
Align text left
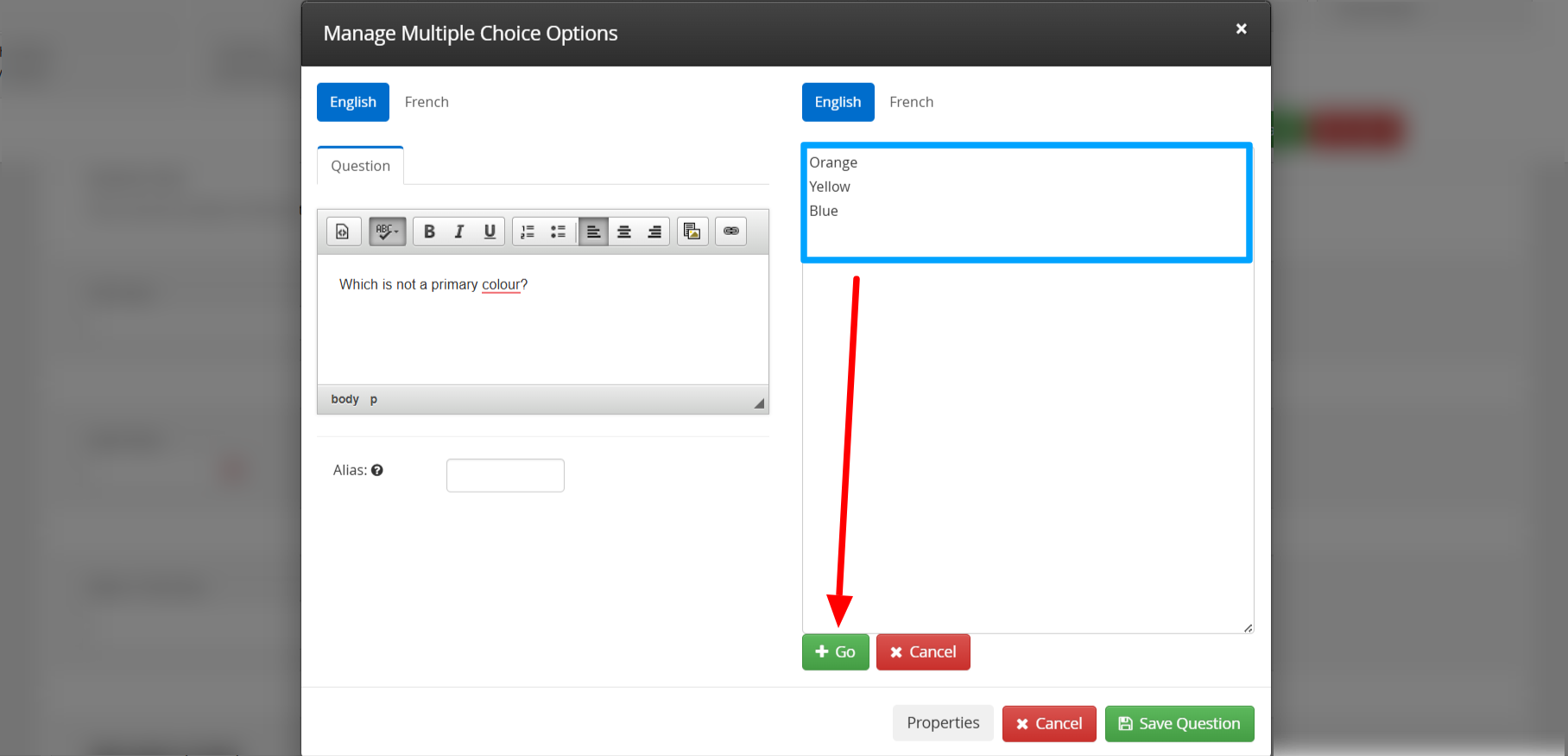(x=593, y=232)
